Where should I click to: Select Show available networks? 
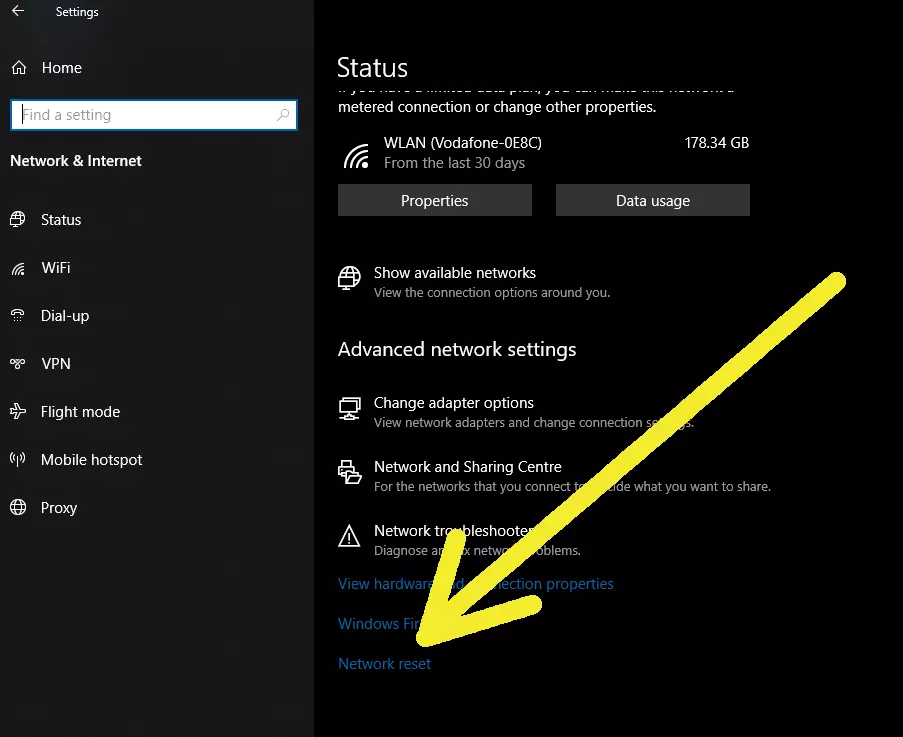coord(455,273)
